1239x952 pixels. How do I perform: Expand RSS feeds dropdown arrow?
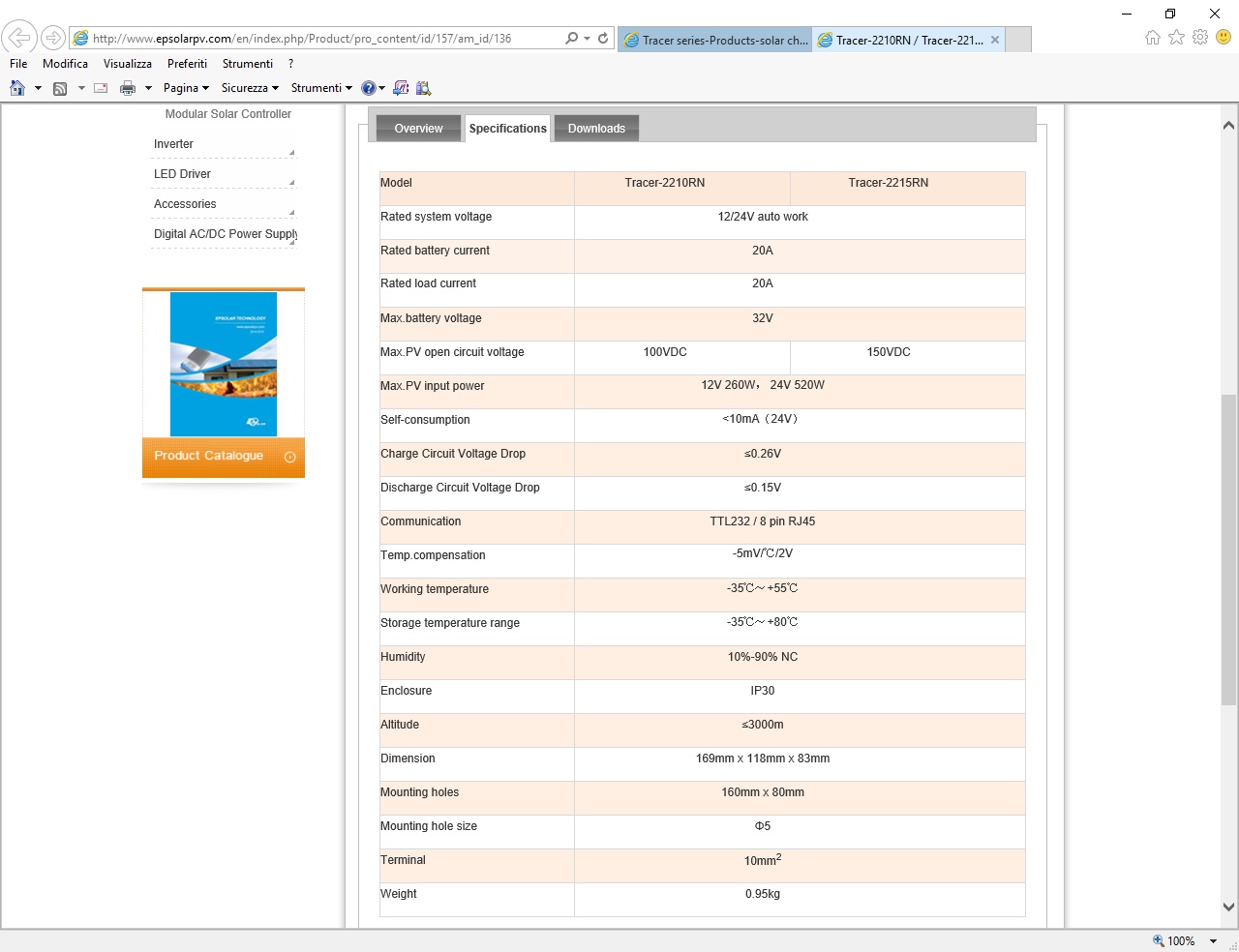(x=81, y=88)
